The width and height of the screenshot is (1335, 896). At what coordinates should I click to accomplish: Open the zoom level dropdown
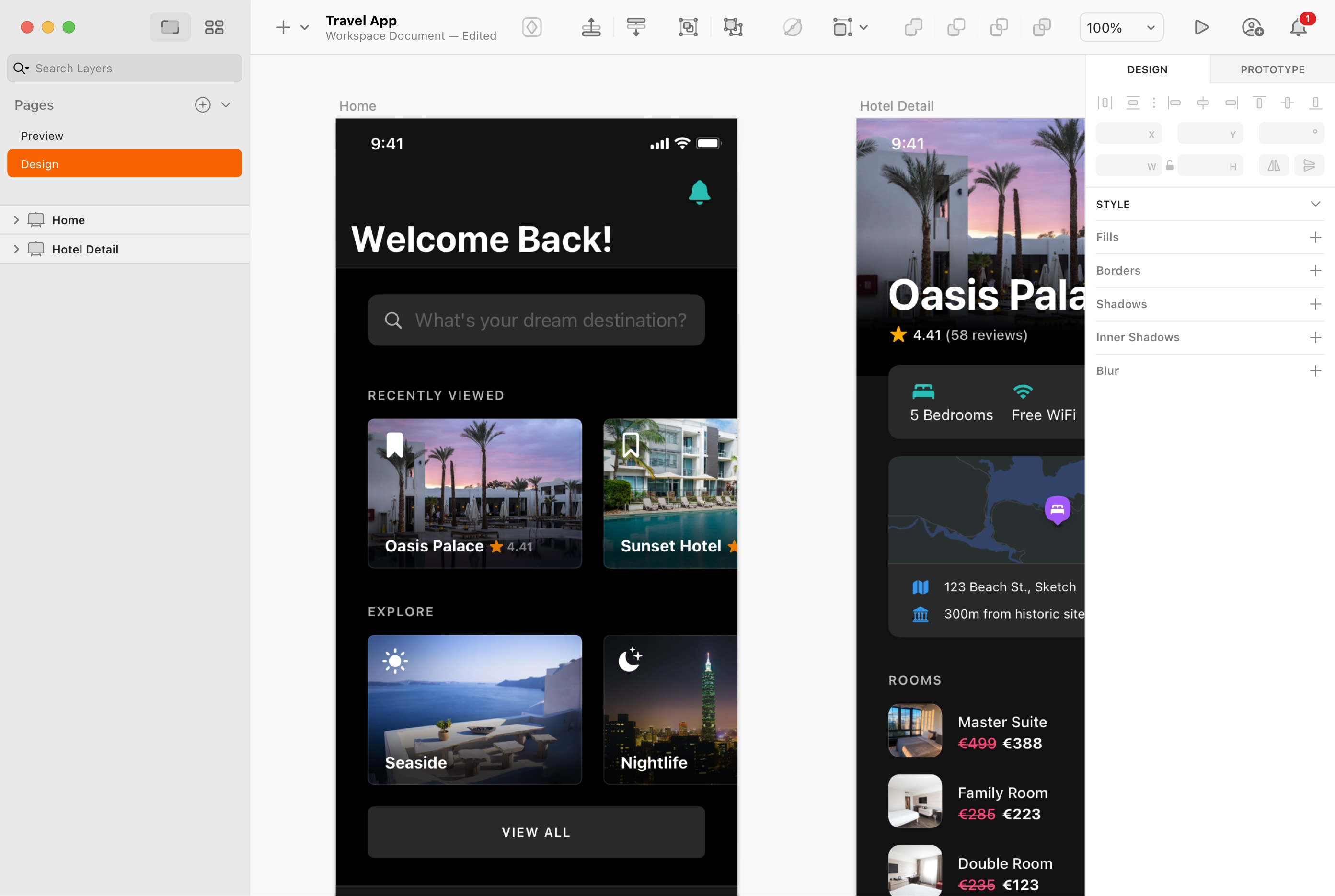[1120, 27]
